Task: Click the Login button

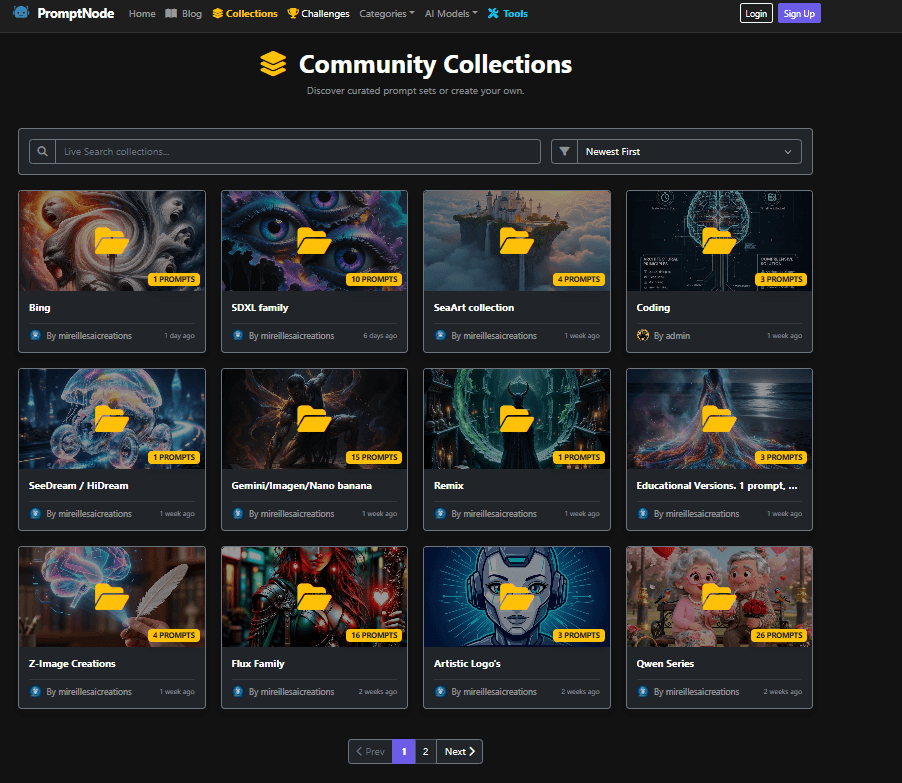Action: (x=756, y=13)
